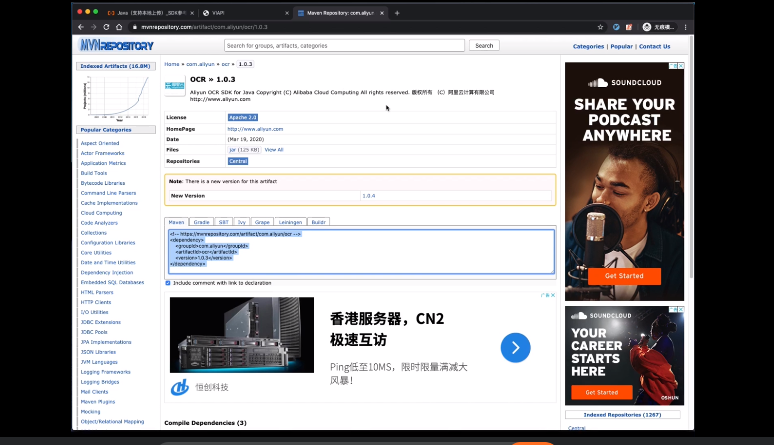This screenshot has width=774, height=445.
Task: Click the page vertical scrollbar
Action: (691, 158)
